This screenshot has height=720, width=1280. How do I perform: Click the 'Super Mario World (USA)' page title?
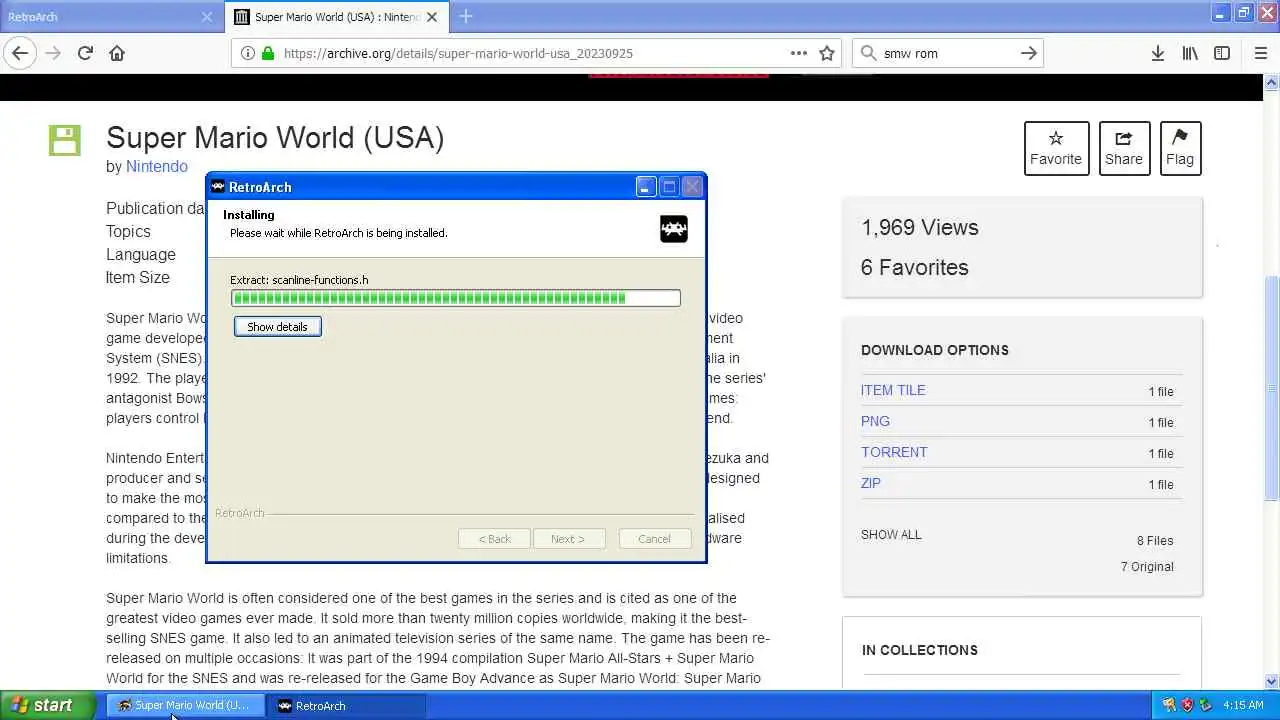pyautogui.click(x=275, y=137)
